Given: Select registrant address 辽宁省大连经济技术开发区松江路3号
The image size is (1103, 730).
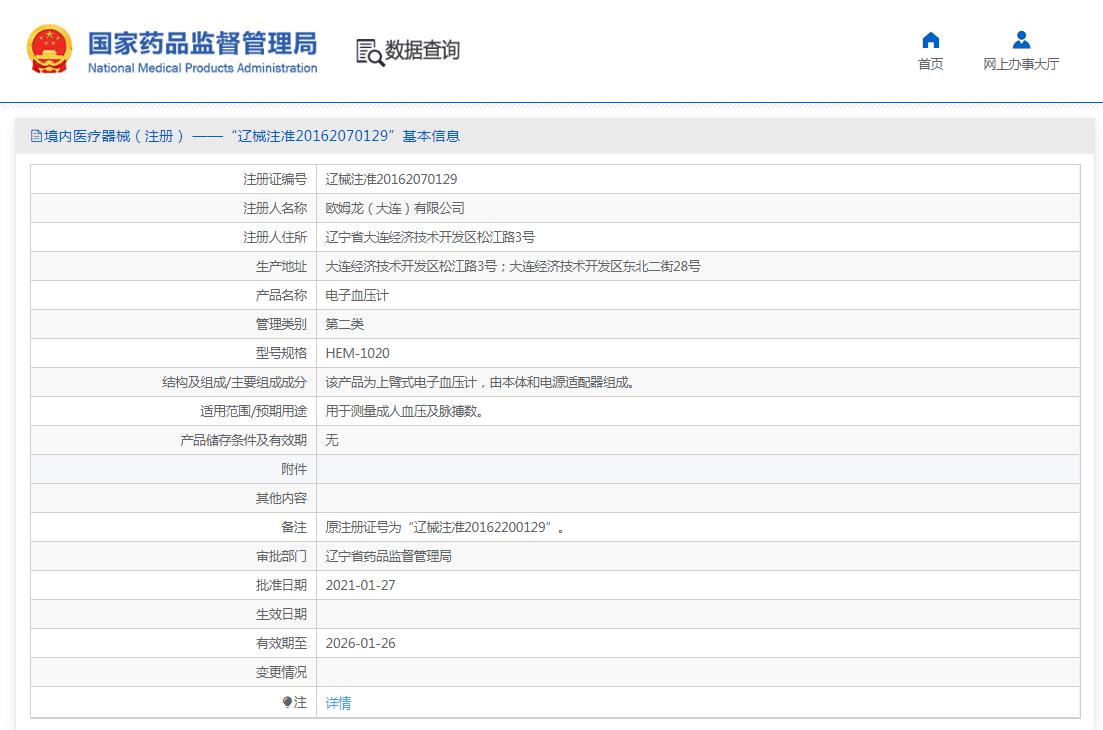Looking at the screenshot, I should pyautogui.click(x=430, y=237).
